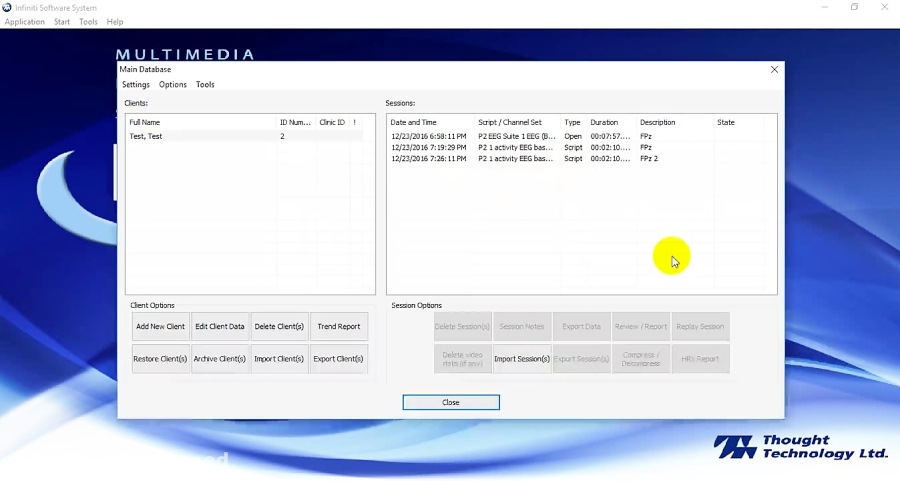The image size is (900, 481).
Task: Click the Add New Client button
Action: pyautogui.click(x=161, y=326)
